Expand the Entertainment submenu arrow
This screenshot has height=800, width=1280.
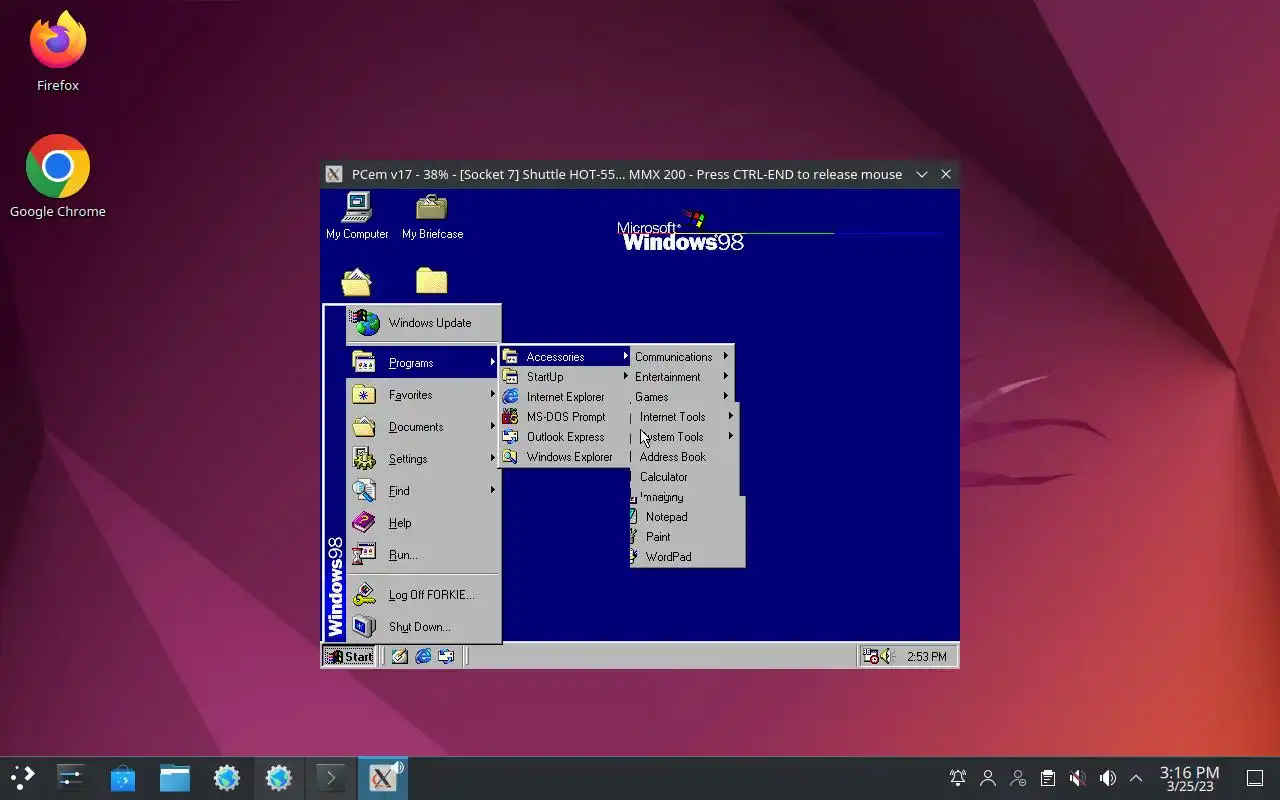726,377
